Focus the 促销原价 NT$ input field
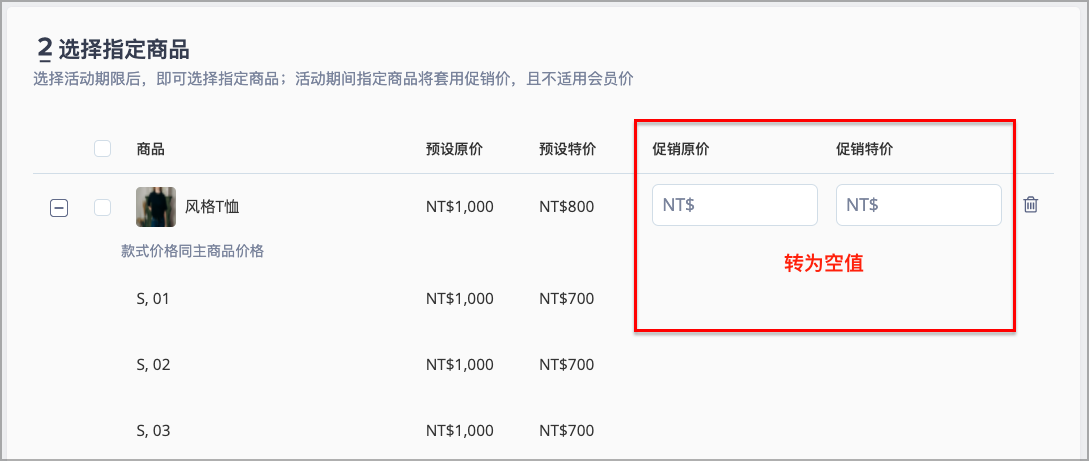 tap(735, 205)
